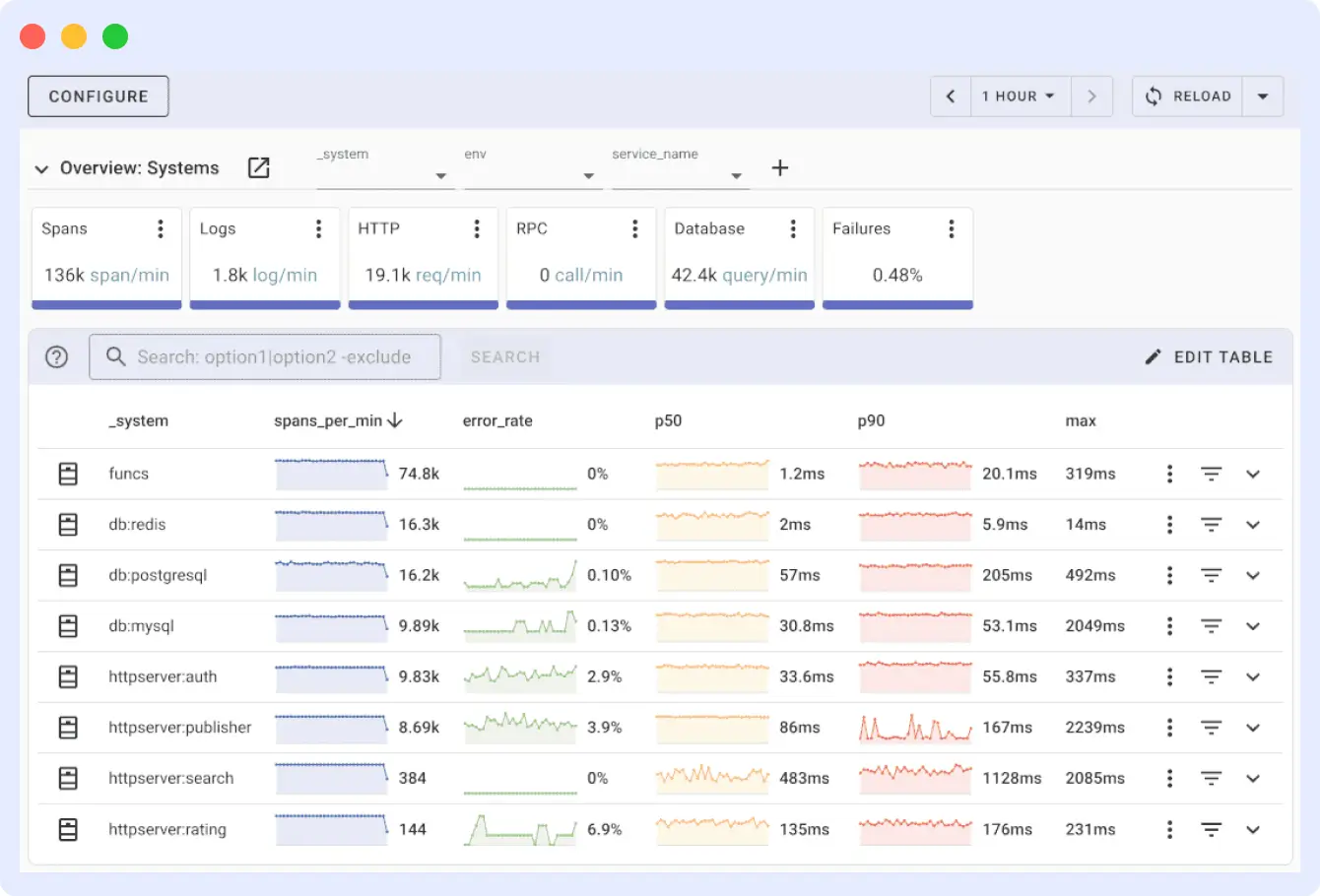Click the 2049ms max value for db:mysql

1094,626
